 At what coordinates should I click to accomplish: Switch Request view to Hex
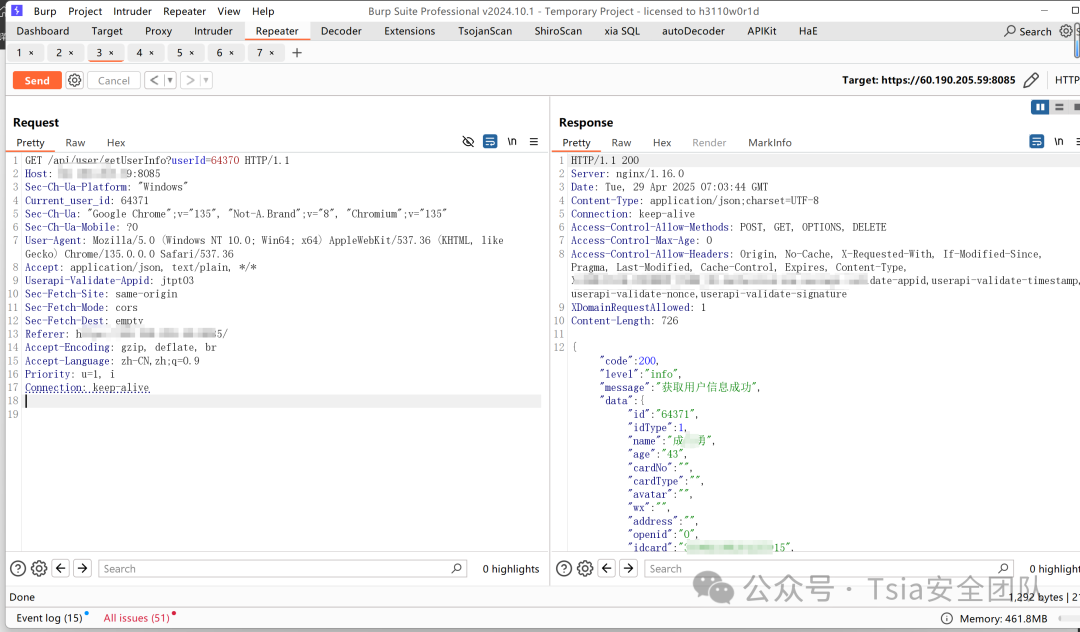click(x=116, y=143)
